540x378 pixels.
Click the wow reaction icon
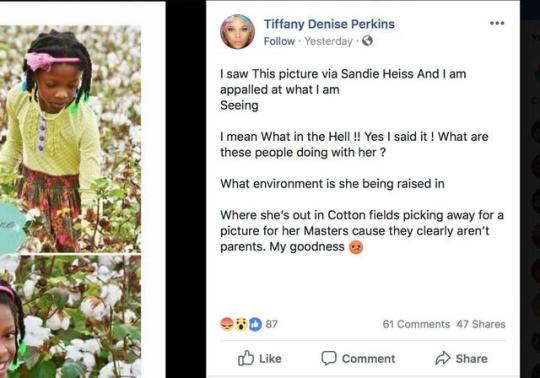(x=241, y=324)
